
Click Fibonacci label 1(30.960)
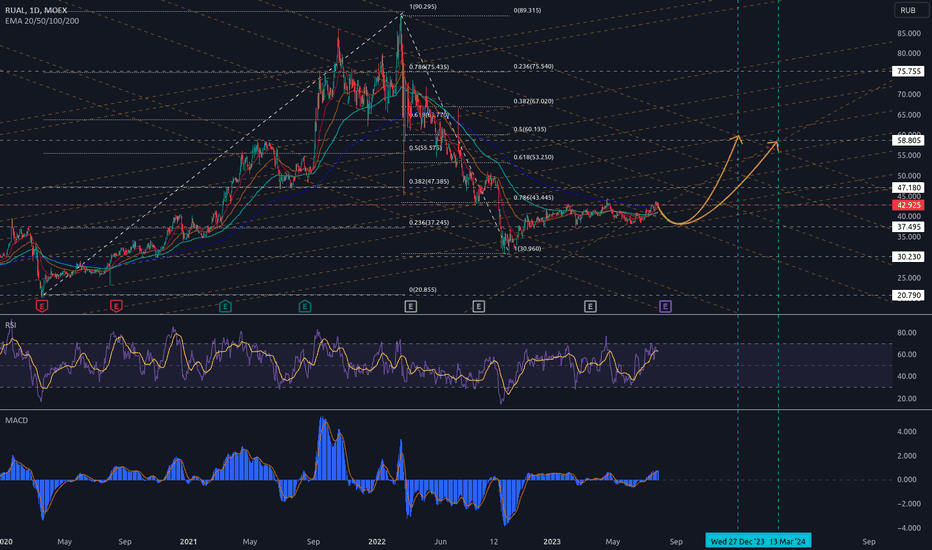pyautogui.click(x=527, y=249)
